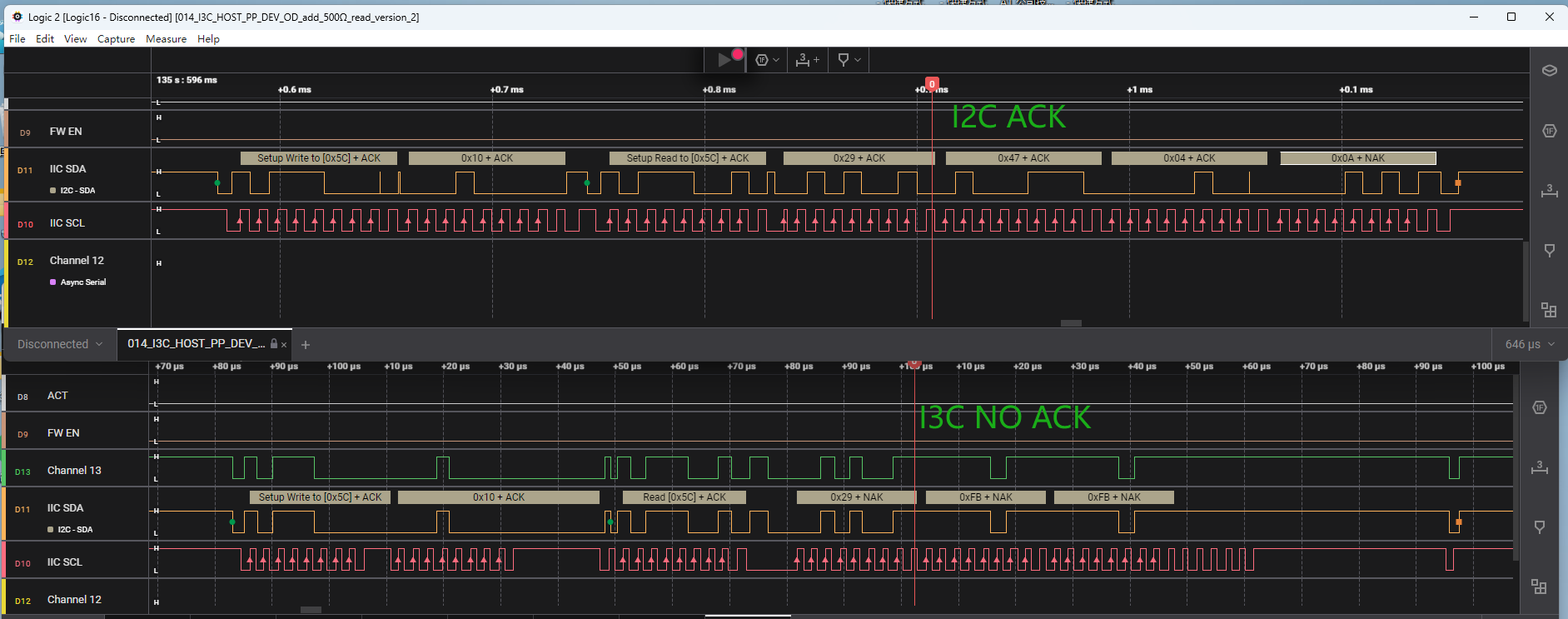This screenshot has width=1568, height=619.
Task: Click the 135 s : 596 ms timestamp readout
Action: click(187, 80)
